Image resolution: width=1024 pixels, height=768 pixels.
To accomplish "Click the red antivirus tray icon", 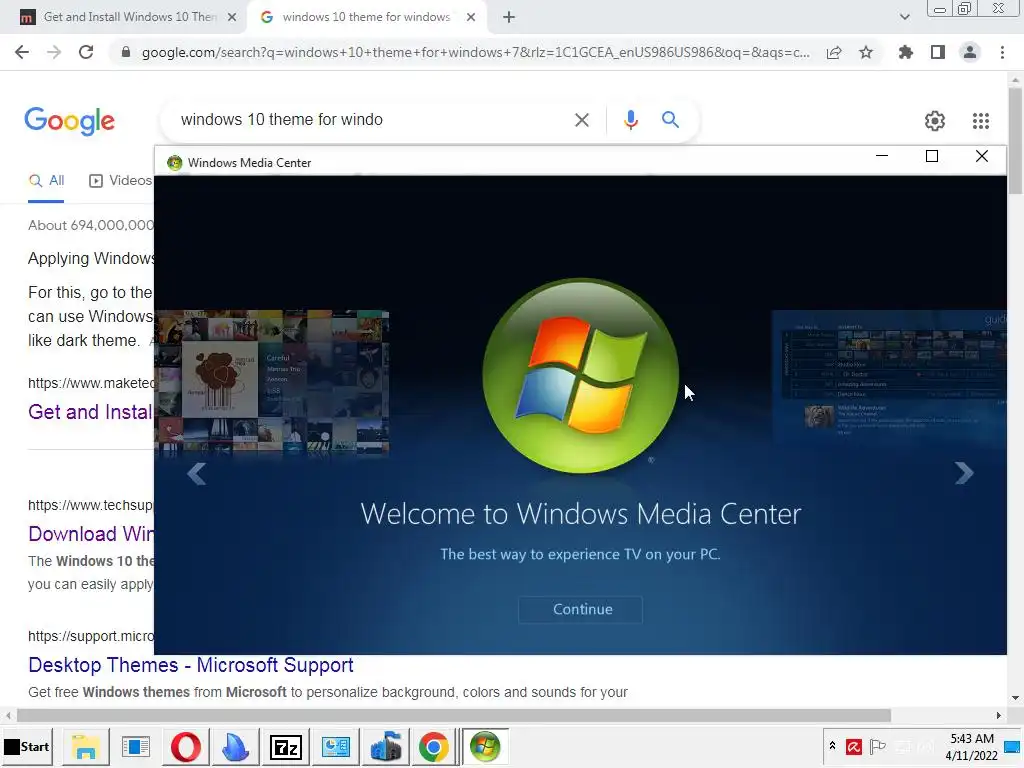I will click(854, 746).
